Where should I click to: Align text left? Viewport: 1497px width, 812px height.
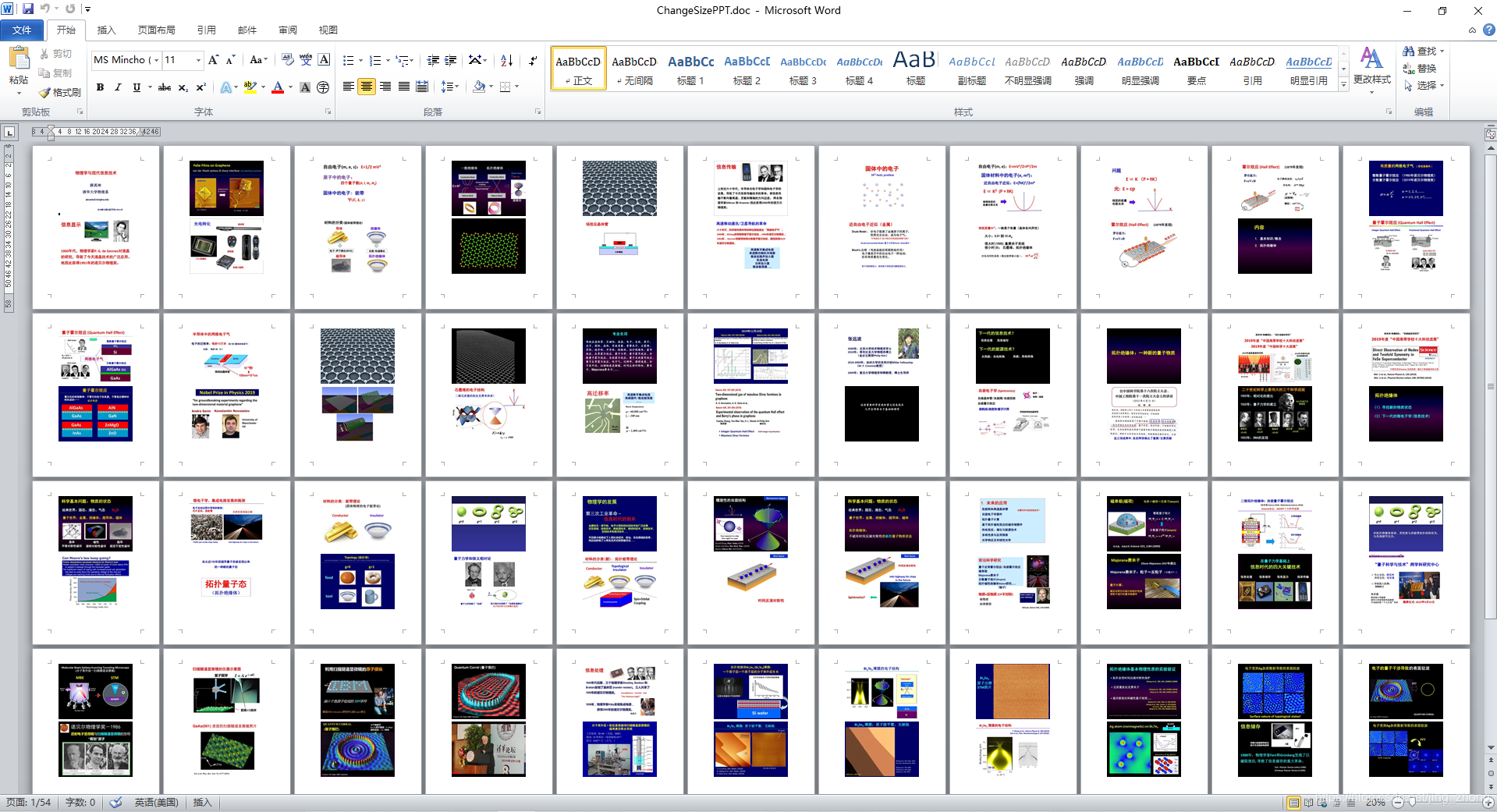tap(348, 87)
